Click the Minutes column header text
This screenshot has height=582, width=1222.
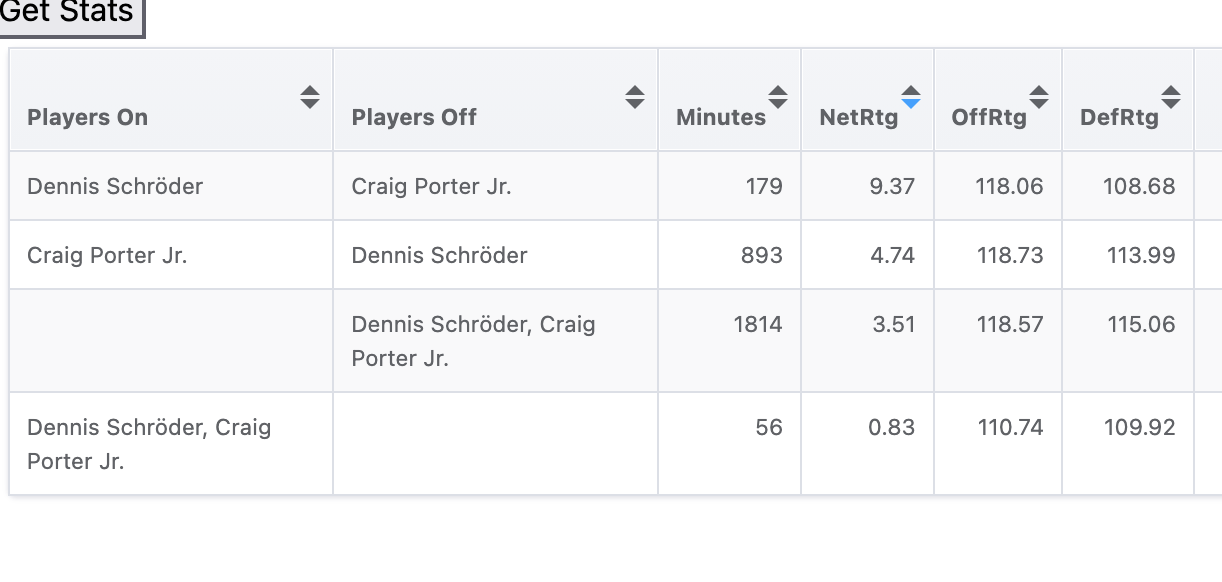pyautogui.click(x=720, y=117)
